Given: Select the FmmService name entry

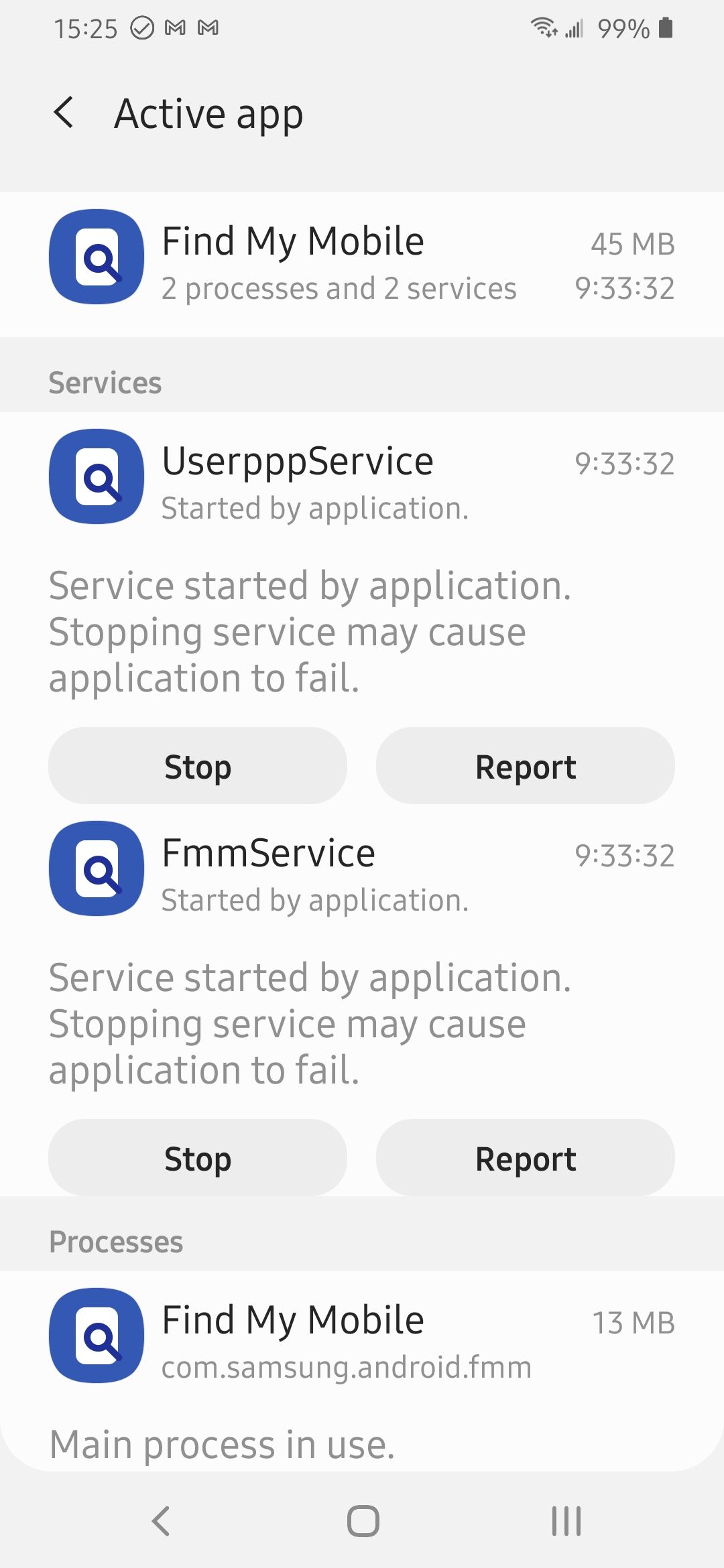Looking at the screenshot, I should (269, 854).
